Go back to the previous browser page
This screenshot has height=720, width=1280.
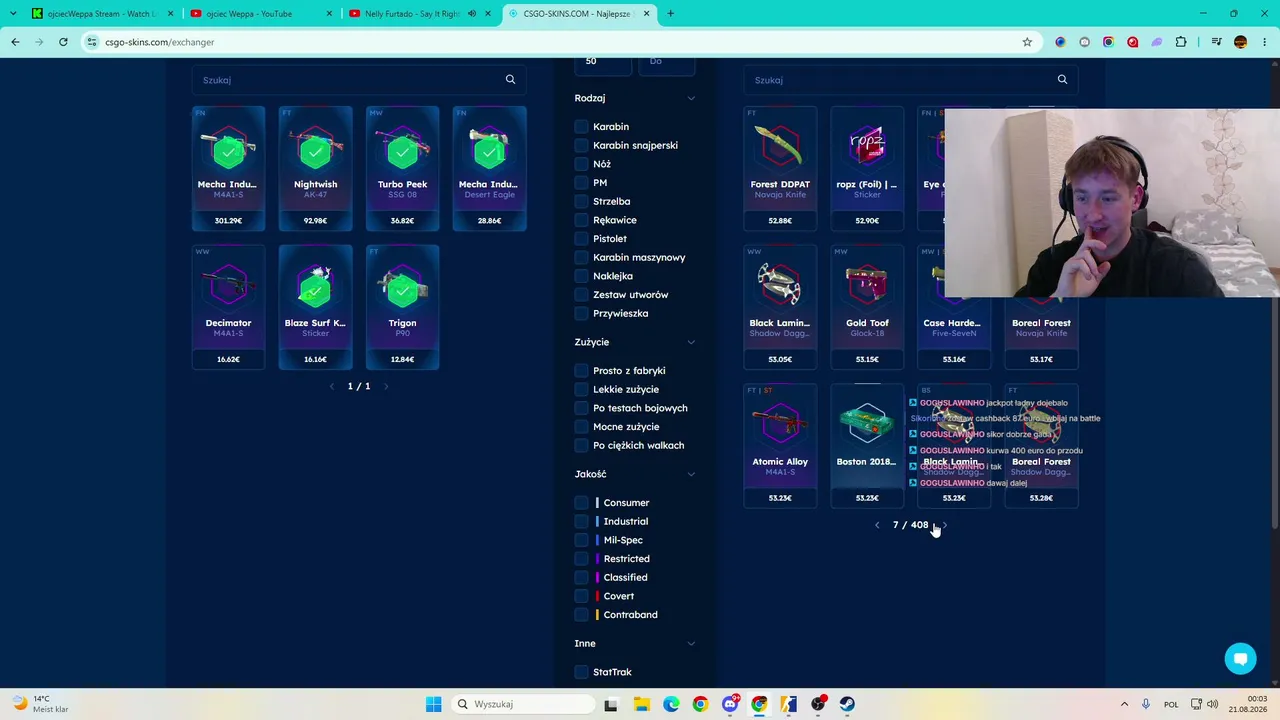[15, 42]
